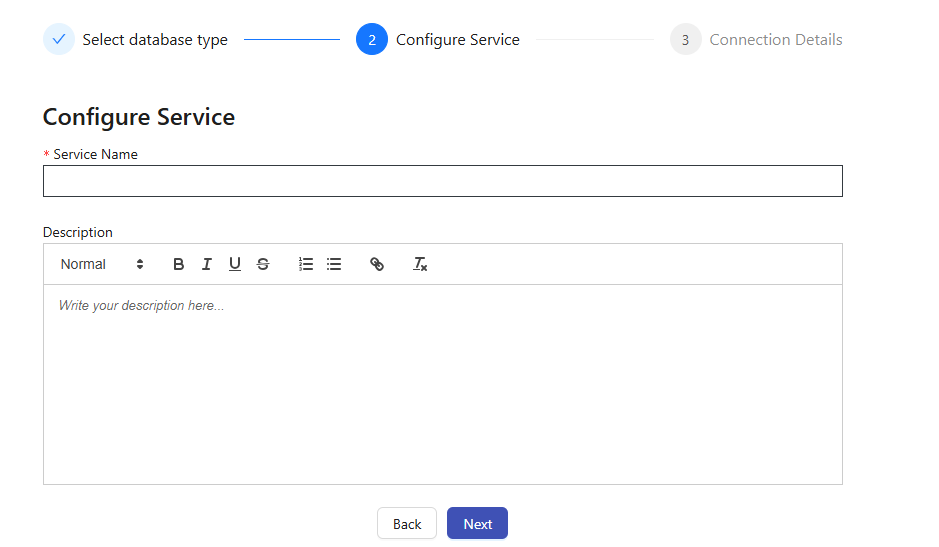
Task: Select the Connection Details step label
Action: [776, 40]
